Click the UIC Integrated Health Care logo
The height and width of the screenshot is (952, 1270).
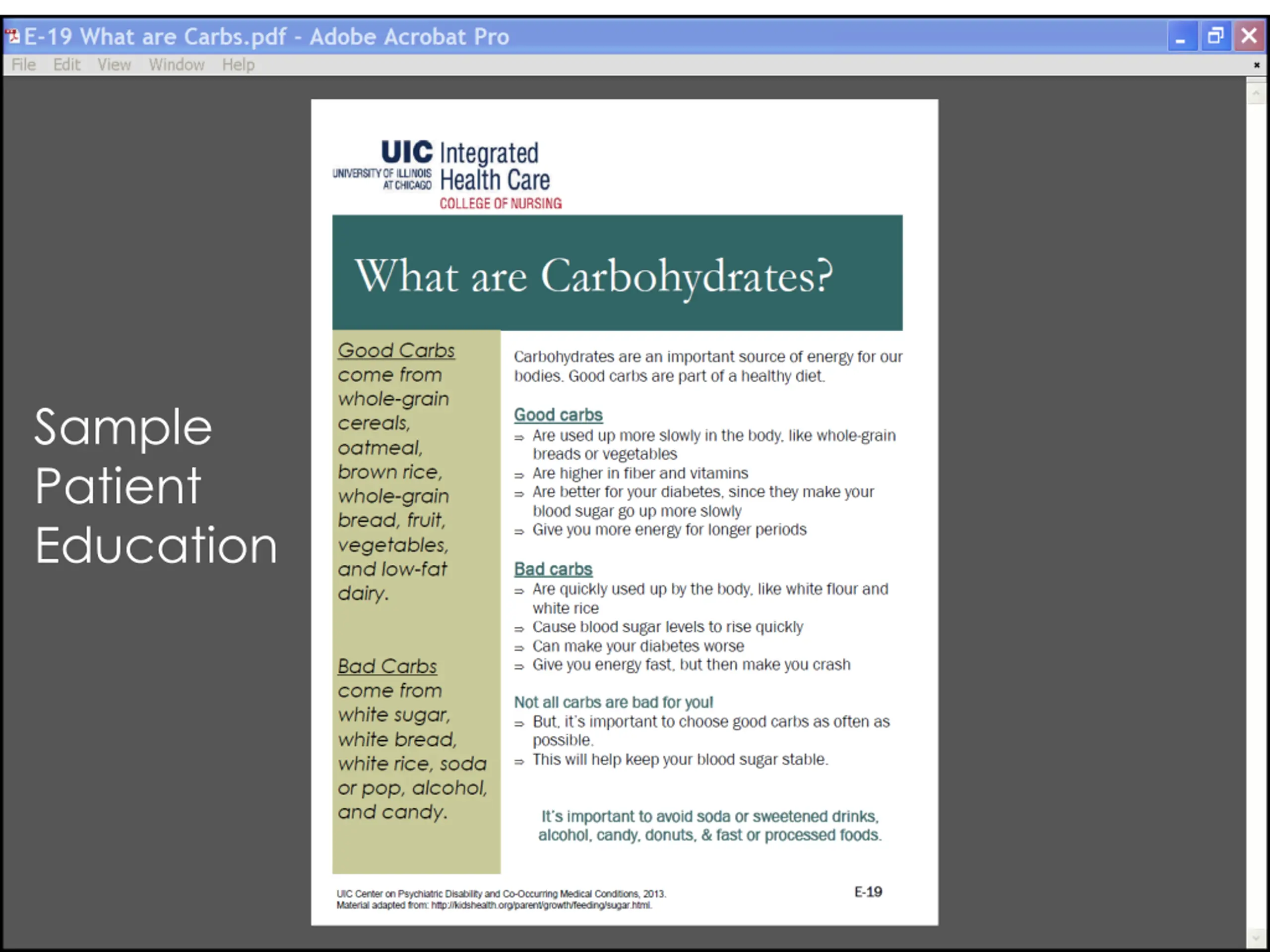[447, 174]
